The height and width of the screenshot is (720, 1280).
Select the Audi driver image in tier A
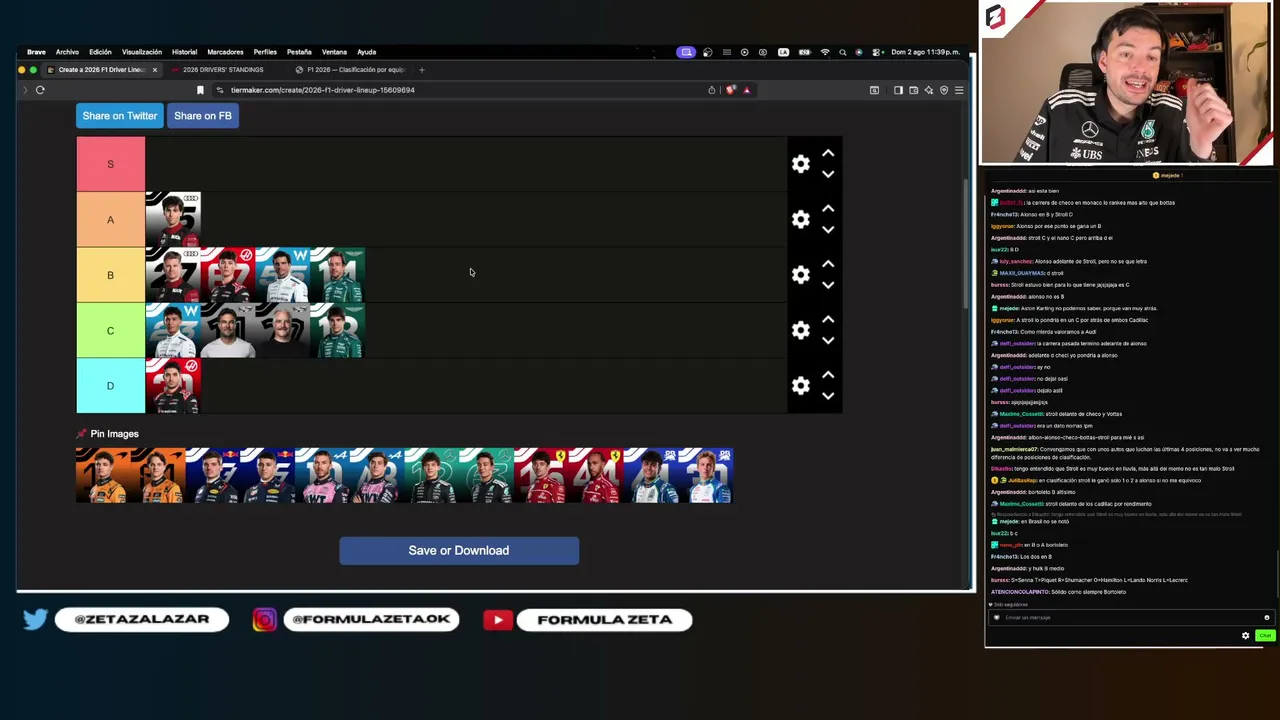(173, 220)
